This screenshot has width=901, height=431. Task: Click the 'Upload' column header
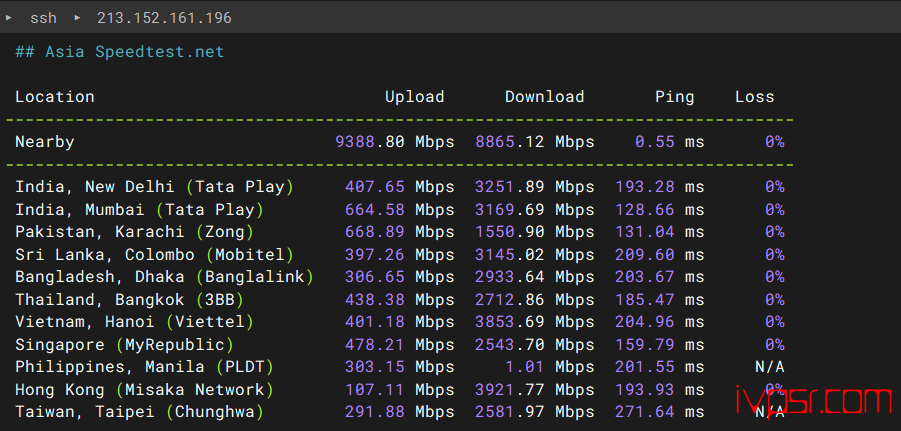(x=415, y=97)
